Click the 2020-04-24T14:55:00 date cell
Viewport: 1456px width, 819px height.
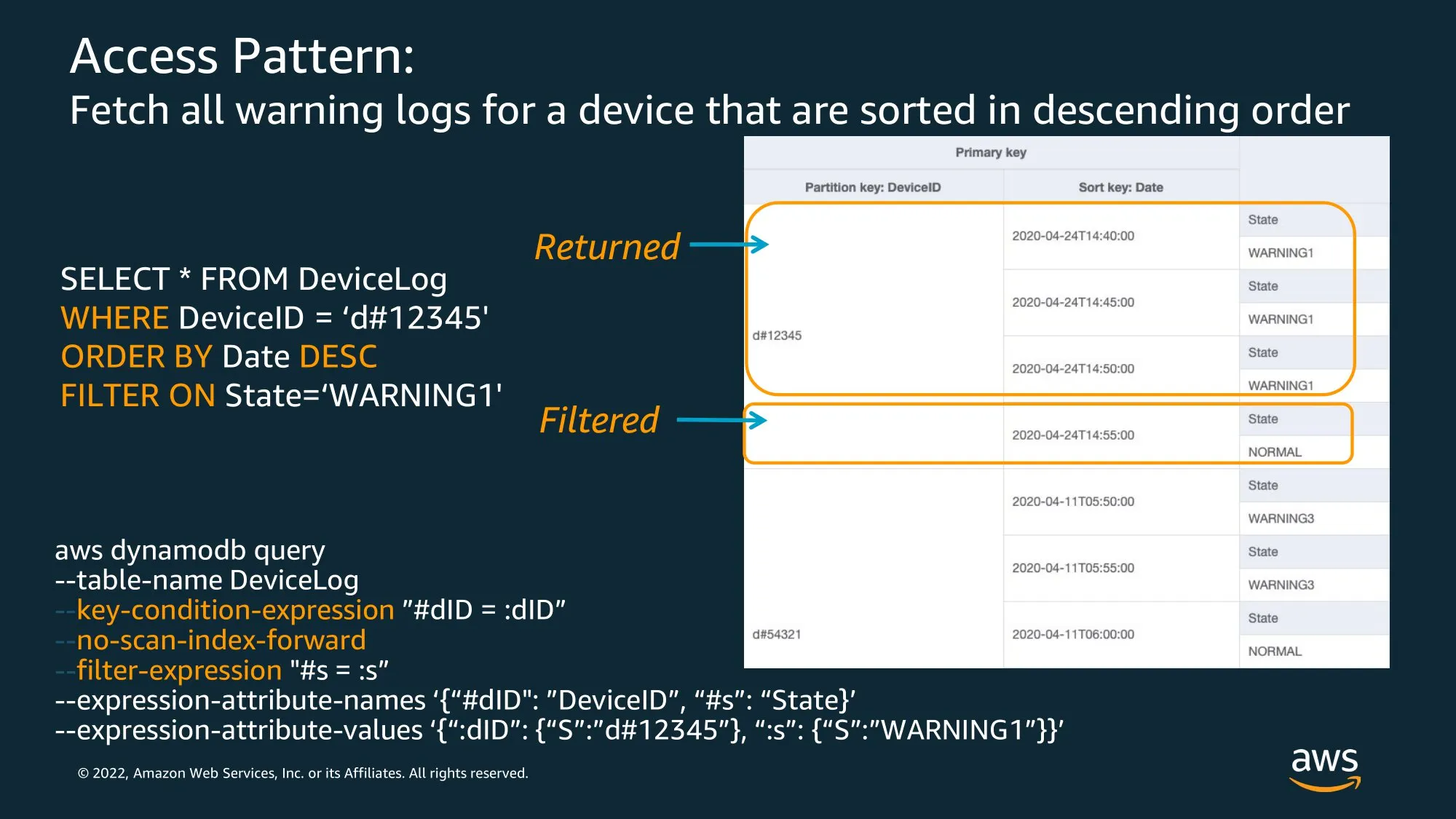point(1073,435)
